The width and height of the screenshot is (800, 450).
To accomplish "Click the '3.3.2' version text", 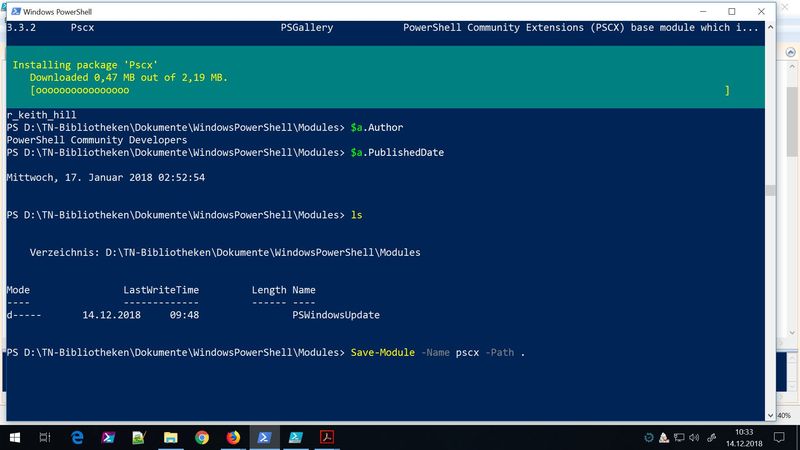I will click(21, 28).
